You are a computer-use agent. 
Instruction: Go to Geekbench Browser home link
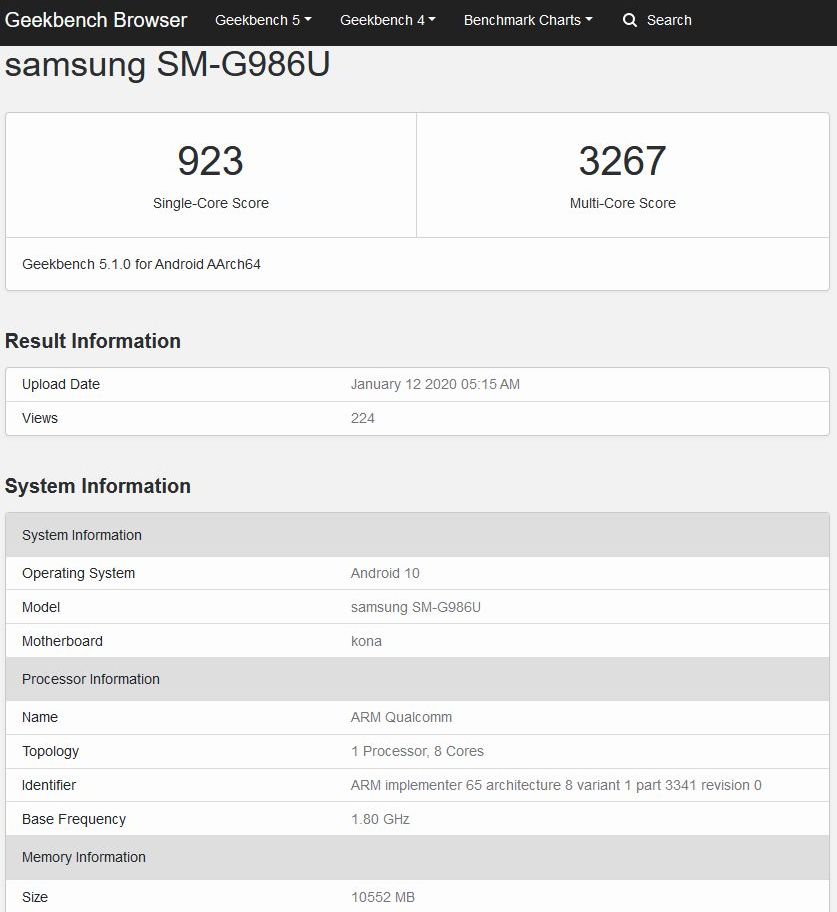[96, 20]
